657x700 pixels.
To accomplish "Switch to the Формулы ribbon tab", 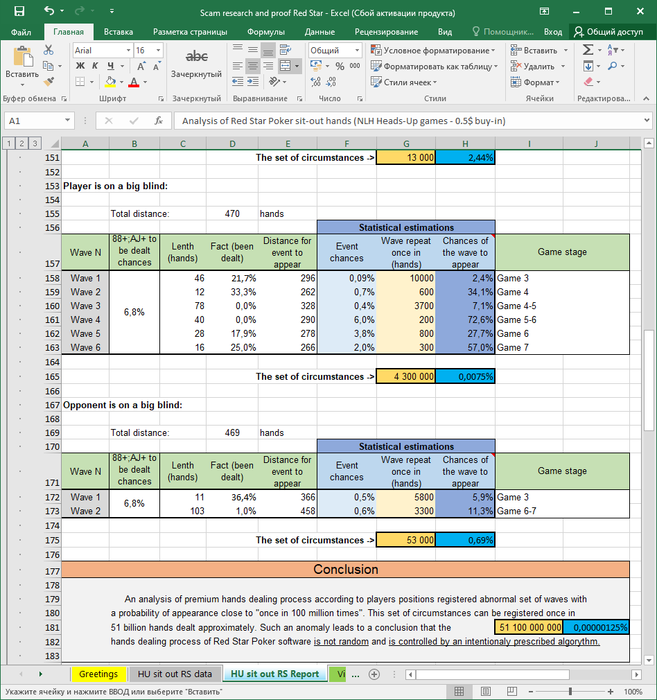I will coord(266,32).
